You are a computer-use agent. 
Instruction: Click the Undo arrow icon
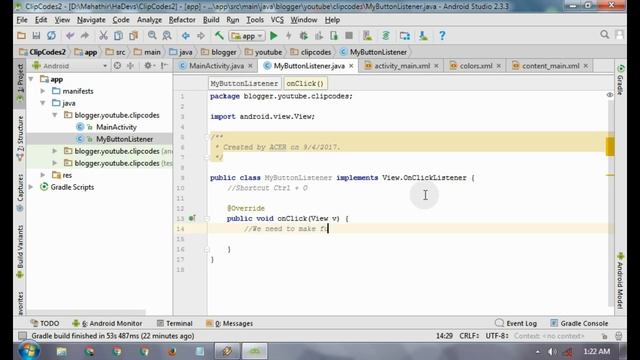[70, 36]
